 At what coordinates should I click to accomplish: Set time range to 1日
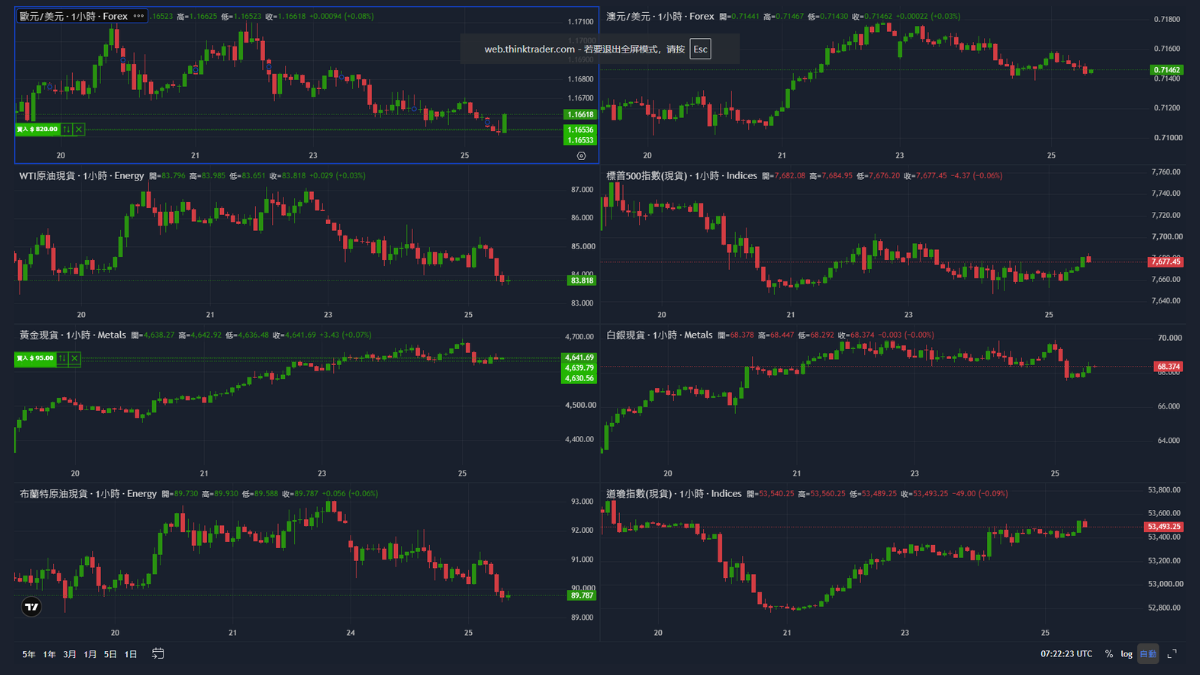(131, 654)
